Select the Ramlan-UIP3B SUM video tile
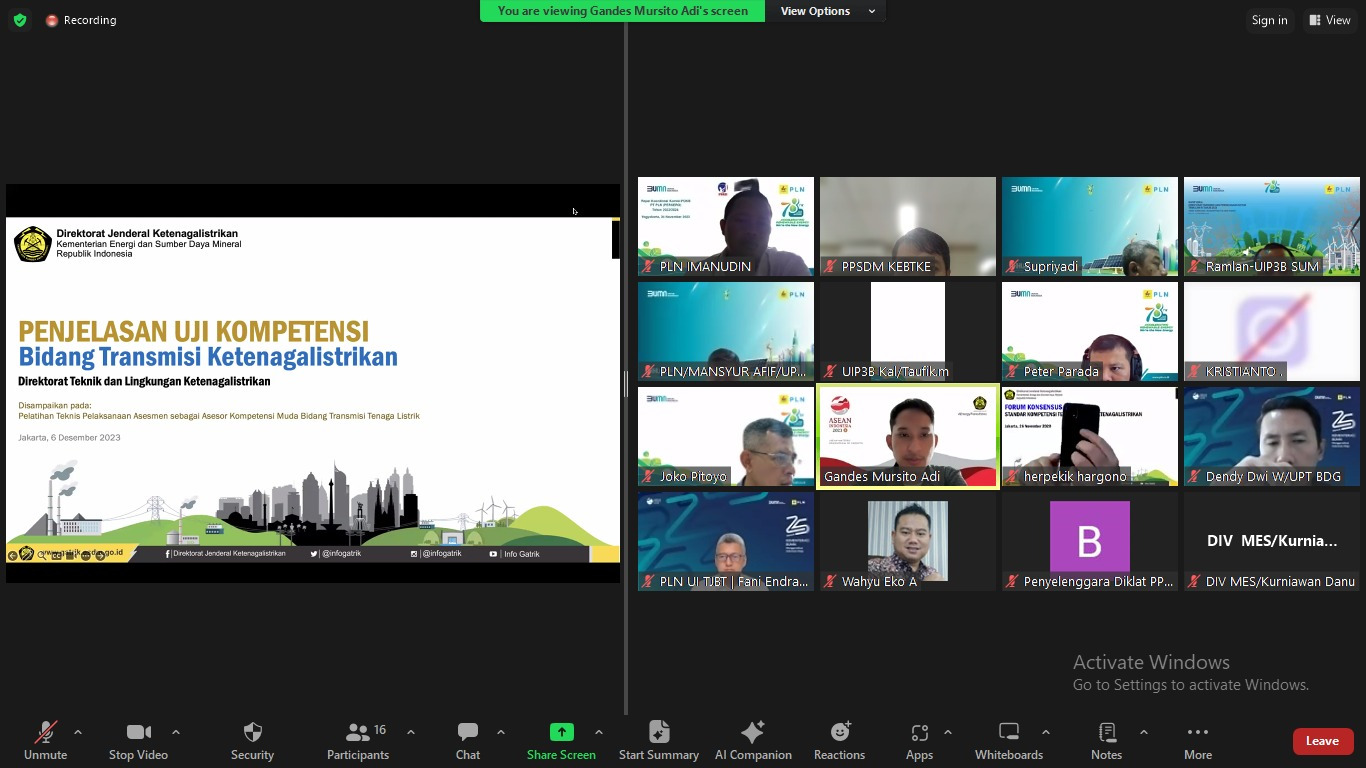This screenshot has height=768, width=1366. coord(1272,227)
